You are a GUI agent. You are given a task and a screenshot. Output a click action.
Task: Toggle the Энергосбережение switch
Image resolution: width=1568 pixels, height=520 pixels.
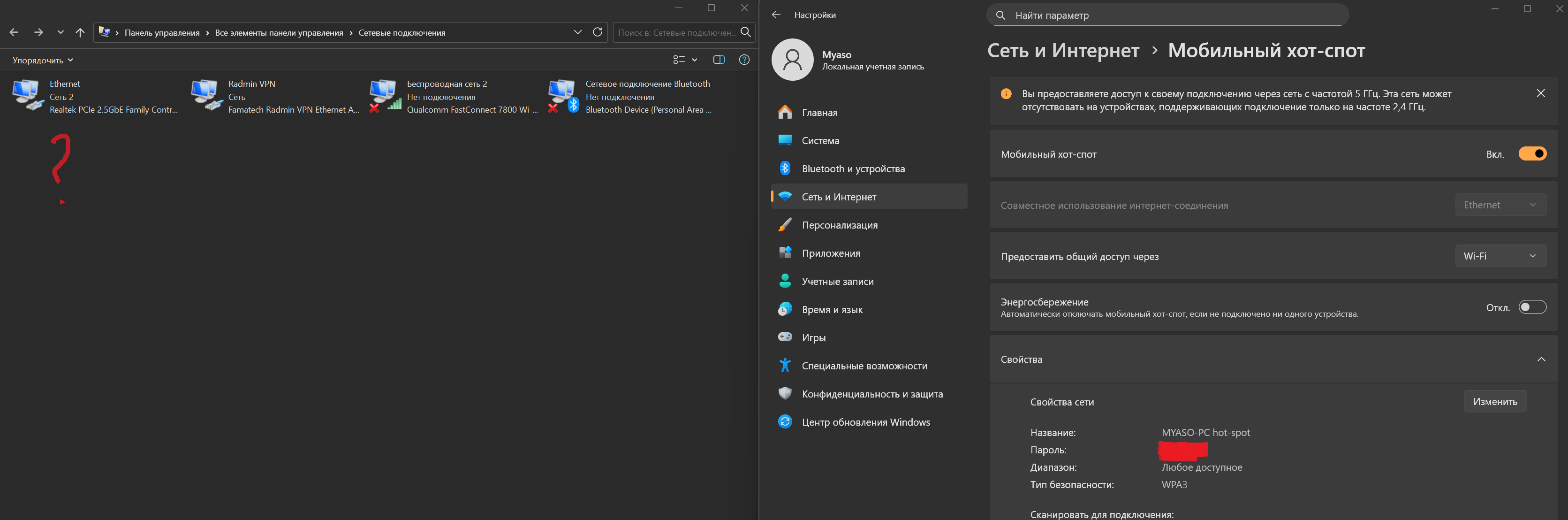[x=1532, y=307]
